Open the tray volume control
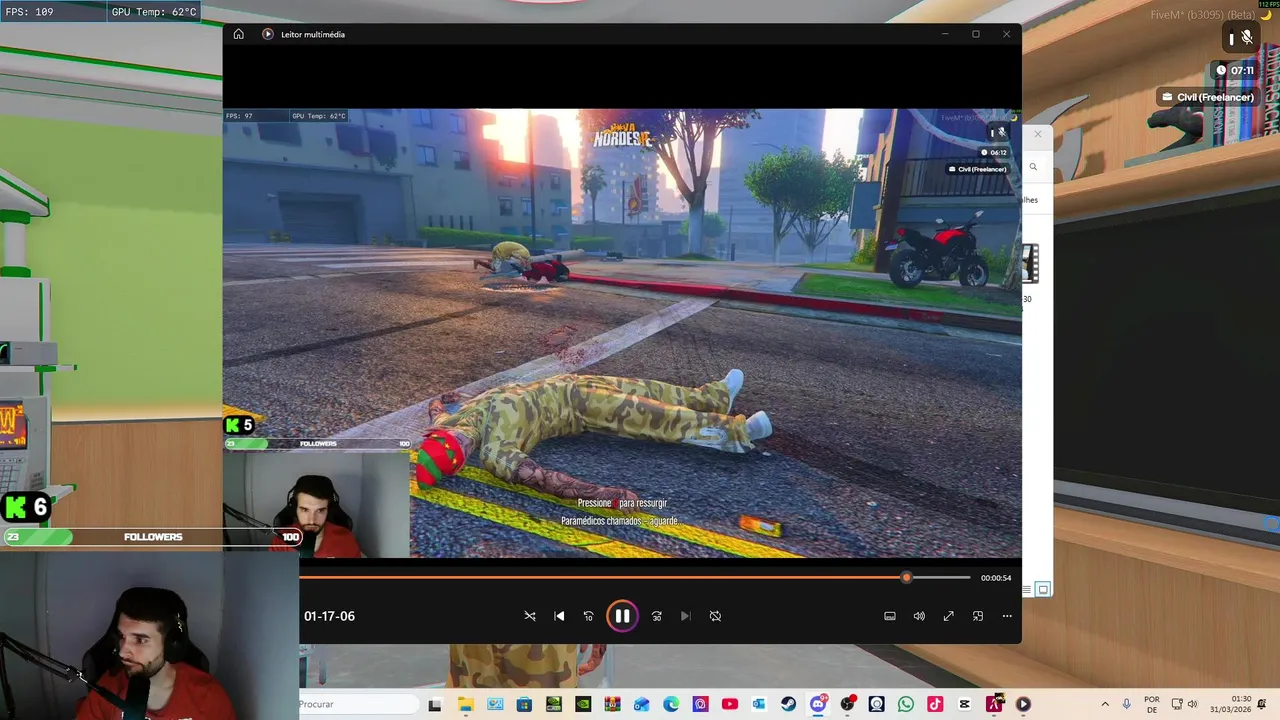This screenshot has width=1280, height=720. tap(1192, 704)
